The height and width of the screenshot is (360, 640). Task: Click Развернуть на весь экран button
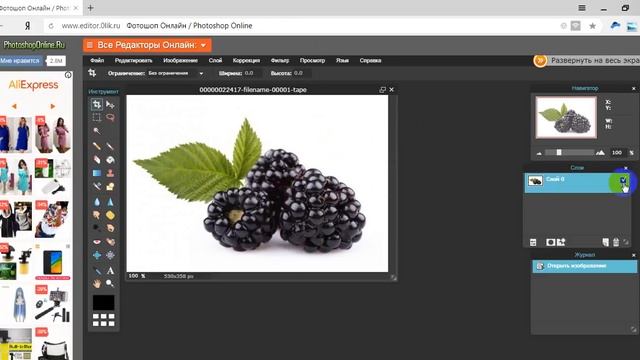(587, 60)
